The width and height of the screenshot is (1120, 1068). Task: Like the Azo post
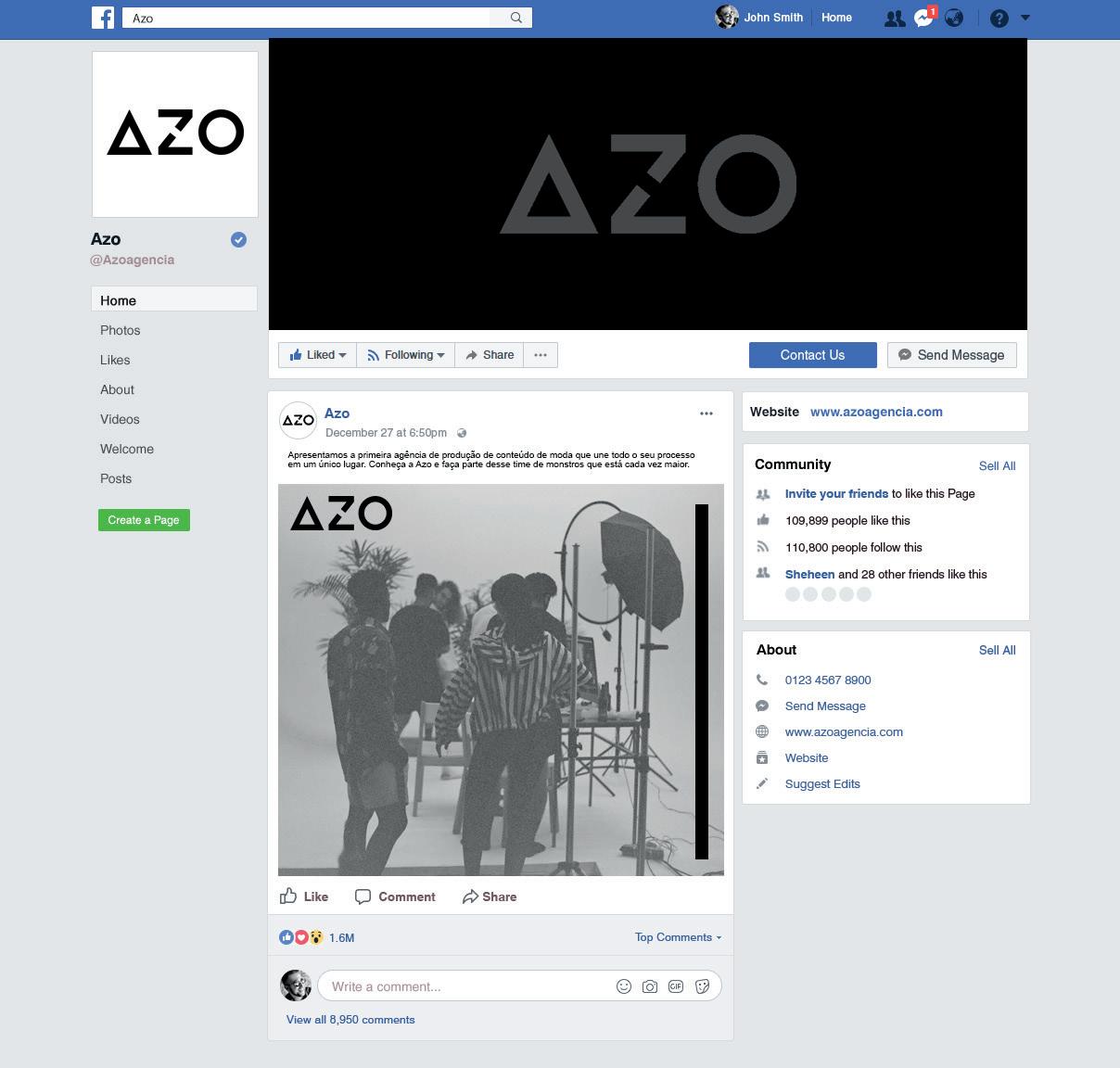[304, 896]
